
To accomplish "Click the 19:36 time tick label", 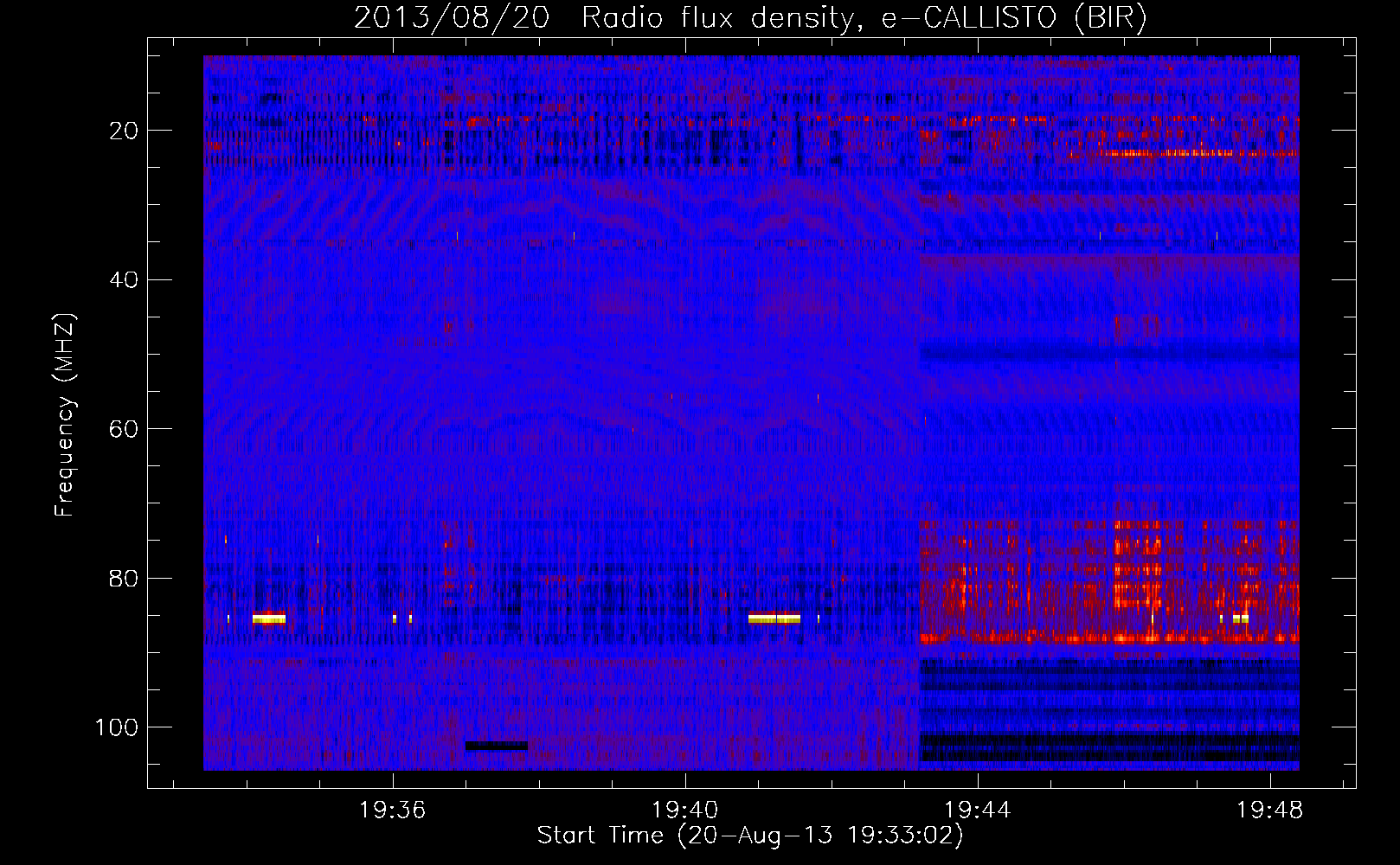I will coord(393,811).
